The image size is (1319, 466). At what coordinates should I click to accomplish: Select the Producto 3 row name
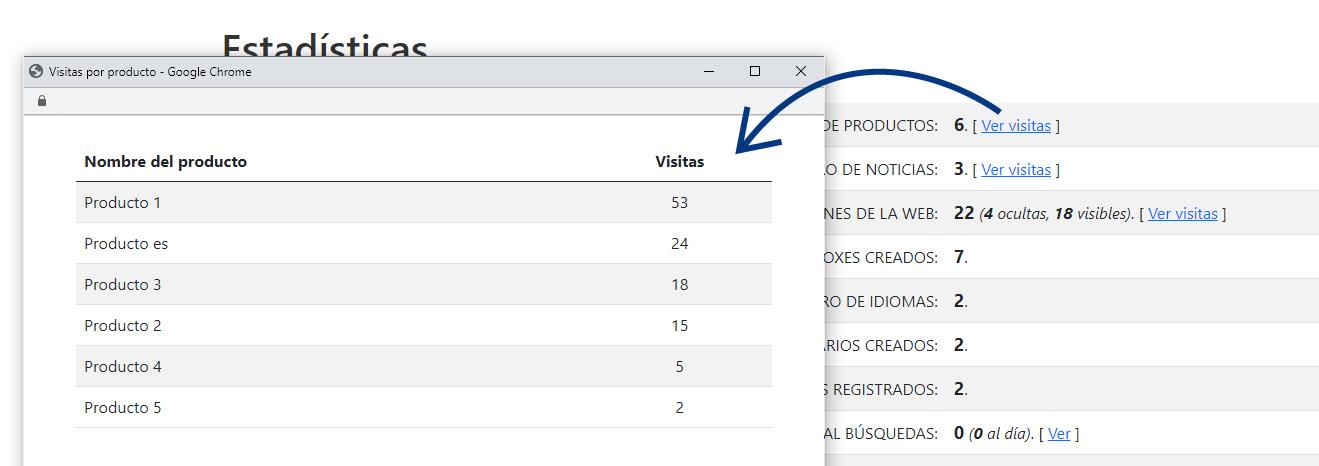coord(122,285)
